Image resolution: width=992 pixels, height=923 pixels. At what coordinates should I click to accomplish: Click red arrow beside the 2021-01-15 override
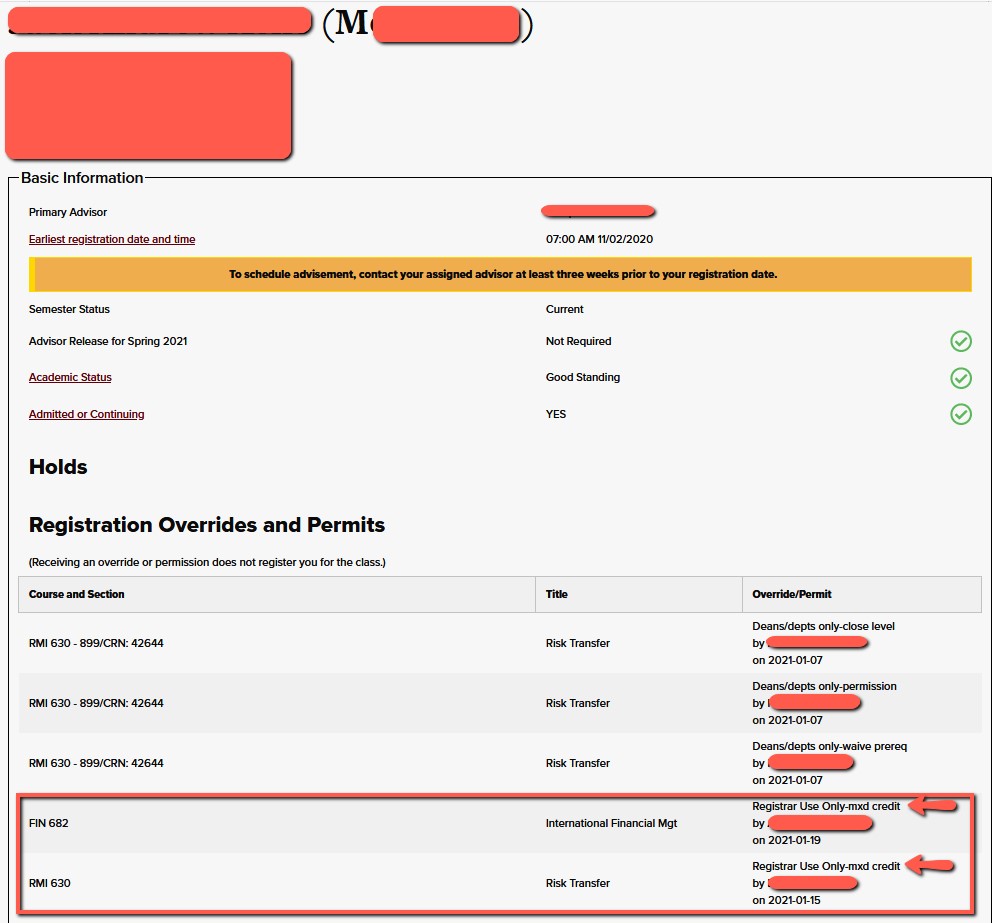[934, 866]
